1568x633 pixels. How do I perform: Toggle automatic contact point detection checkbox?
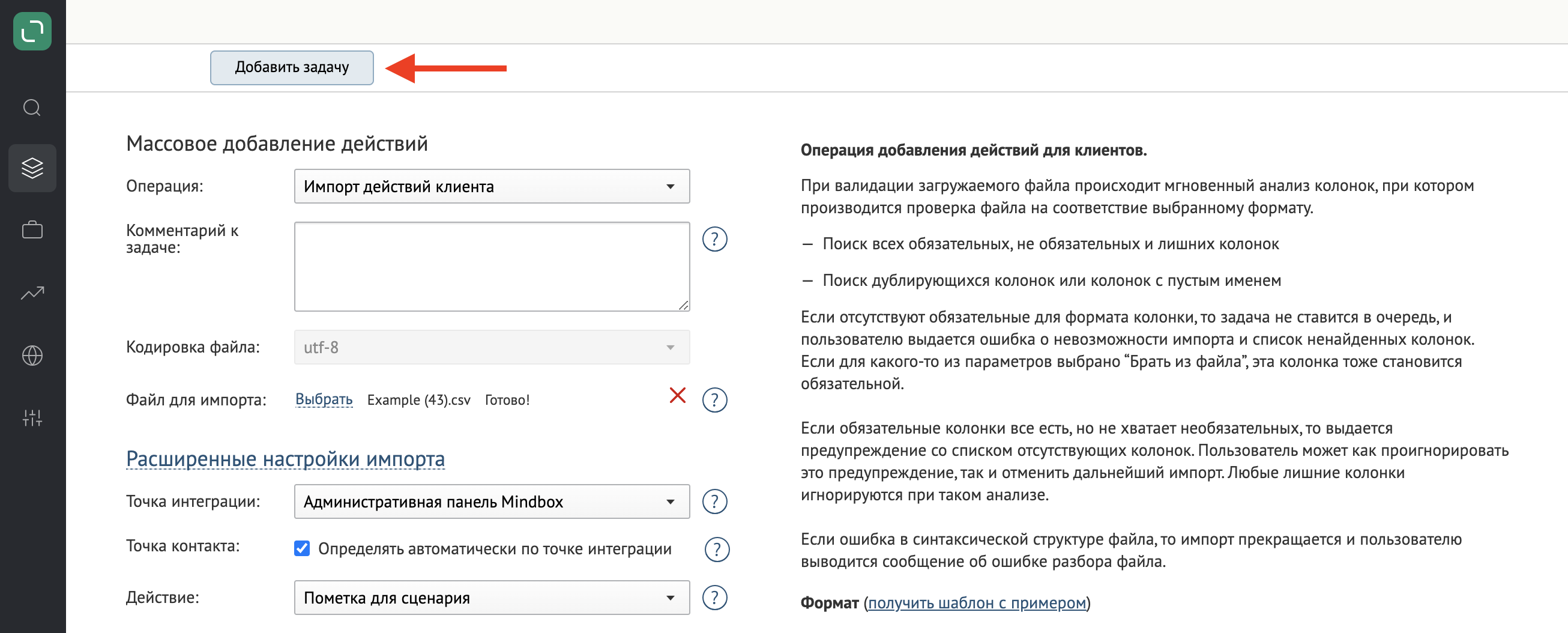302,549
